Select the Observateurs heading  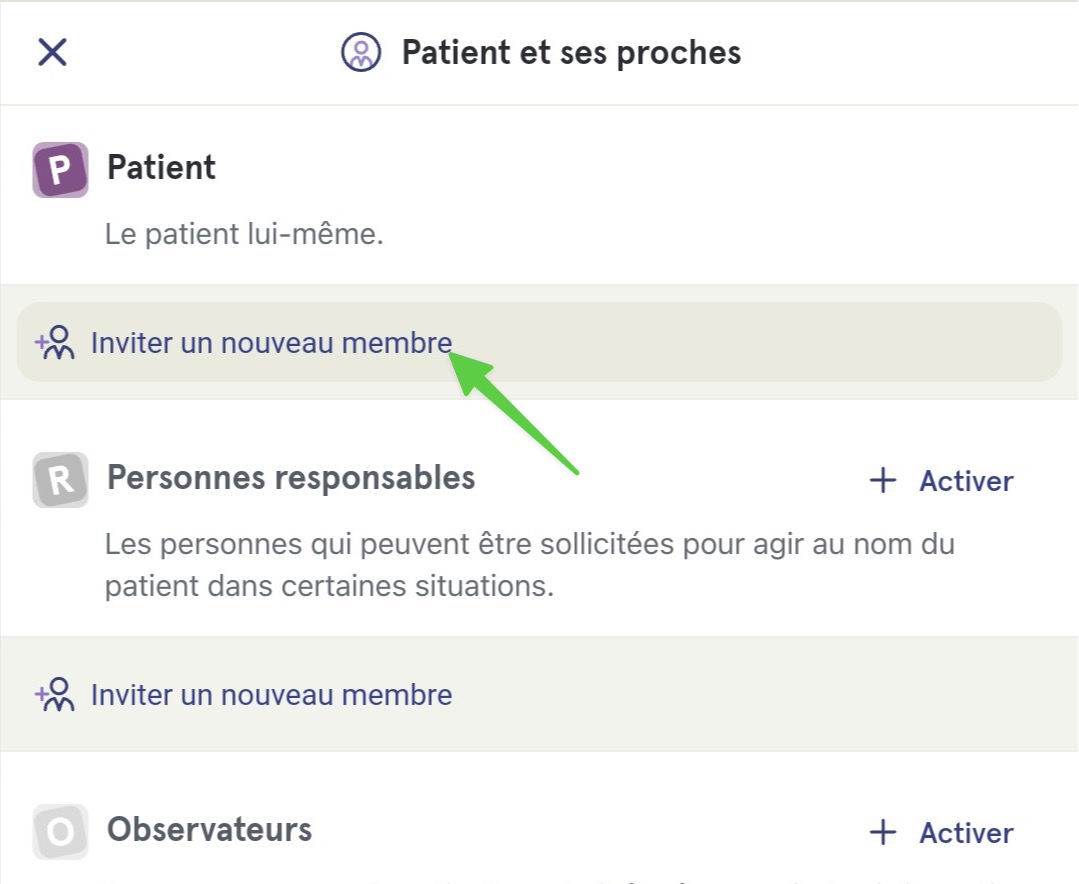(209, 829)
